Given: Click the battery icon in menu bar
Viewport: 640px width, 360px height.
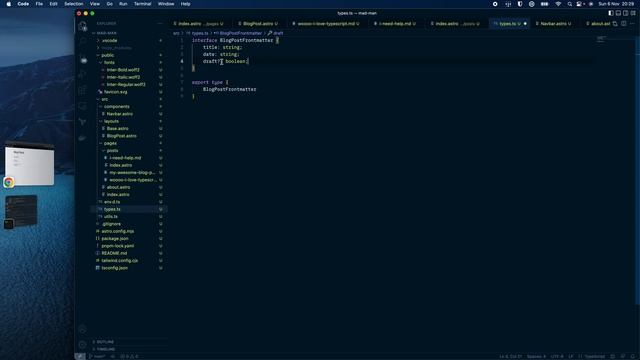Looking at the screenshot, I should (x=544, y=4).
